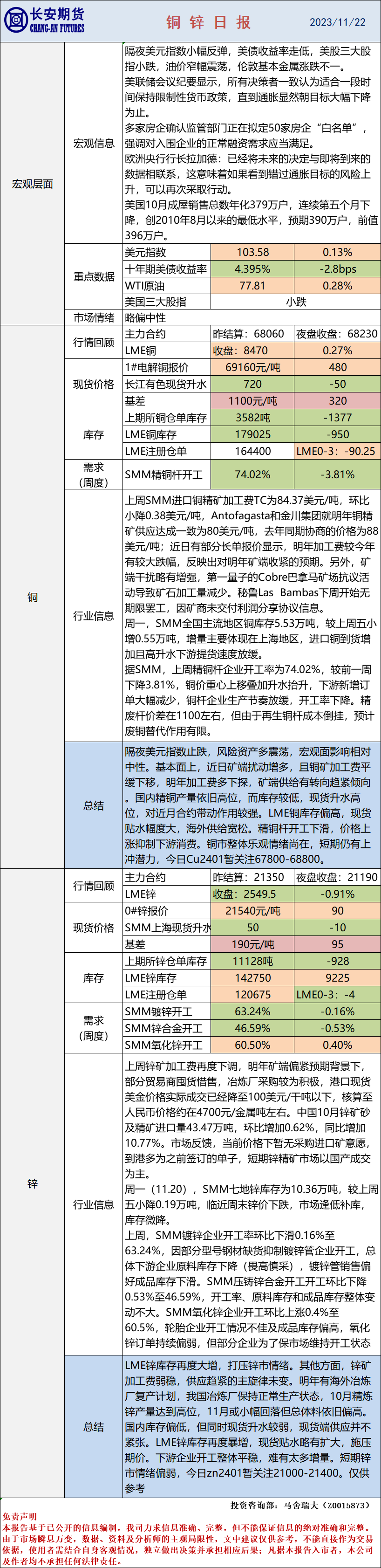Select the 美国三大股指 label
This screenshot has width=381, height=1568.
click(167, 302)
